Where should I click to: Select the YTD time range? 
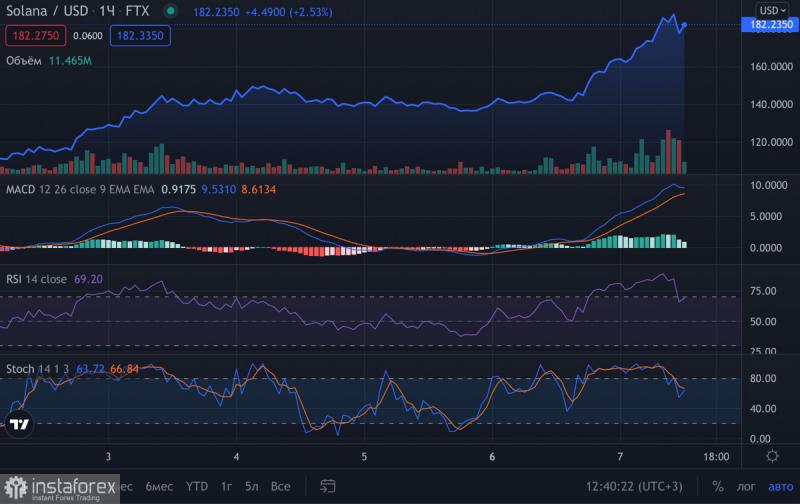click(x=196, y=486)
